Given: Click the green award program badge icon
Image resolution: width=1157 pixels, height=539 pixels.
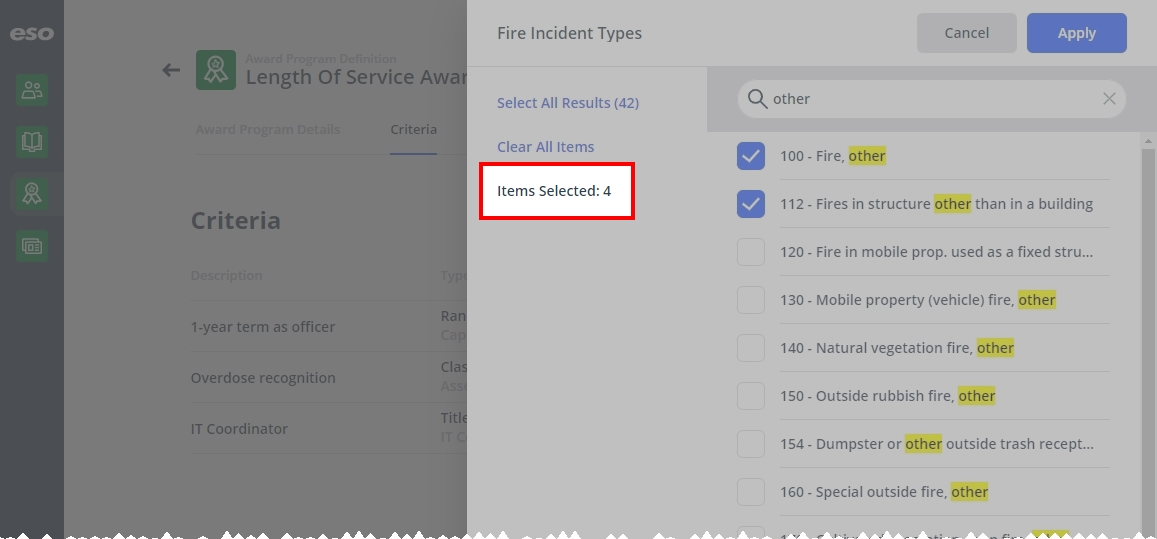Looking at the screenshot, I should click(215, 70).
